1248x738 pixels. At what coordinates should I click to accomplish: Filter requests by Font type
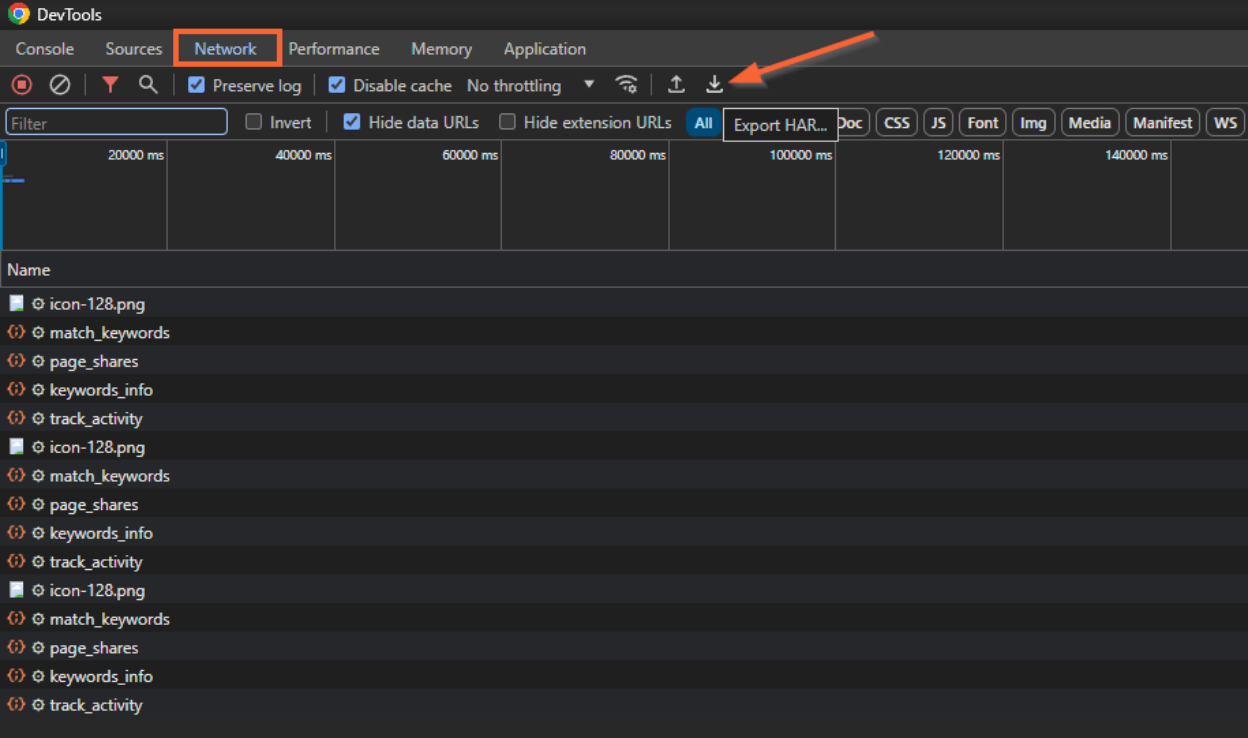click(x=983, y=122)
